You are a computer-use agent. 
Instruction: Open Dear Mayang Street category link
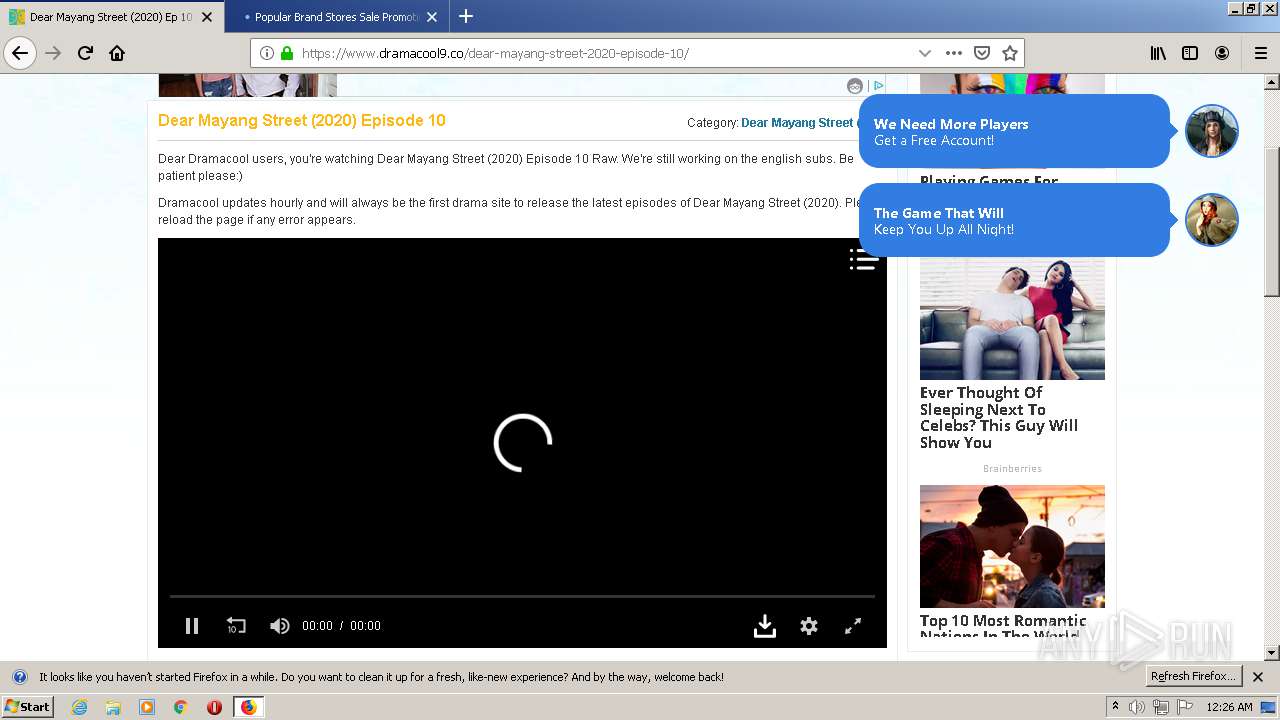click(797, 123)
